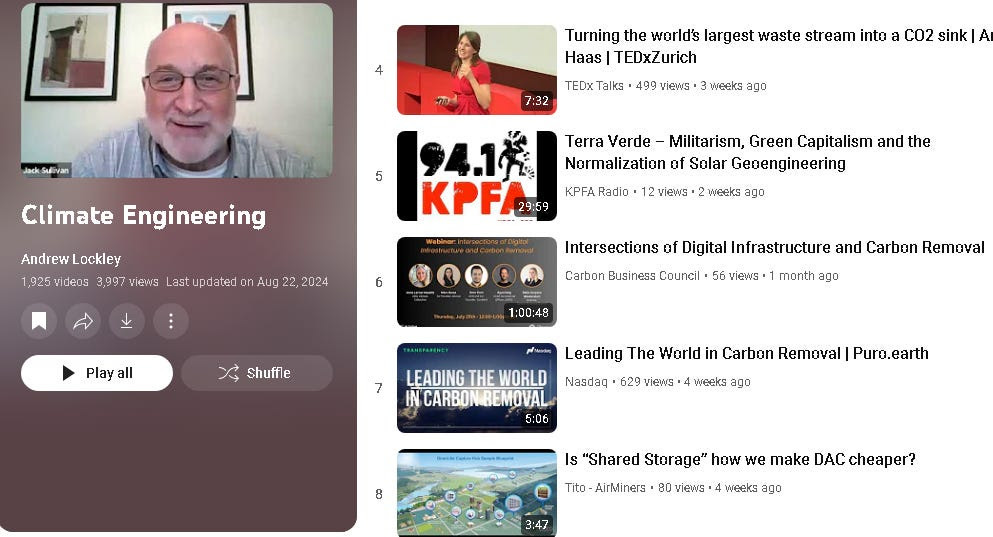Open the playlist cover thumbnail with Jack Sullivan
993x537 pixels.
coord(177,90)
